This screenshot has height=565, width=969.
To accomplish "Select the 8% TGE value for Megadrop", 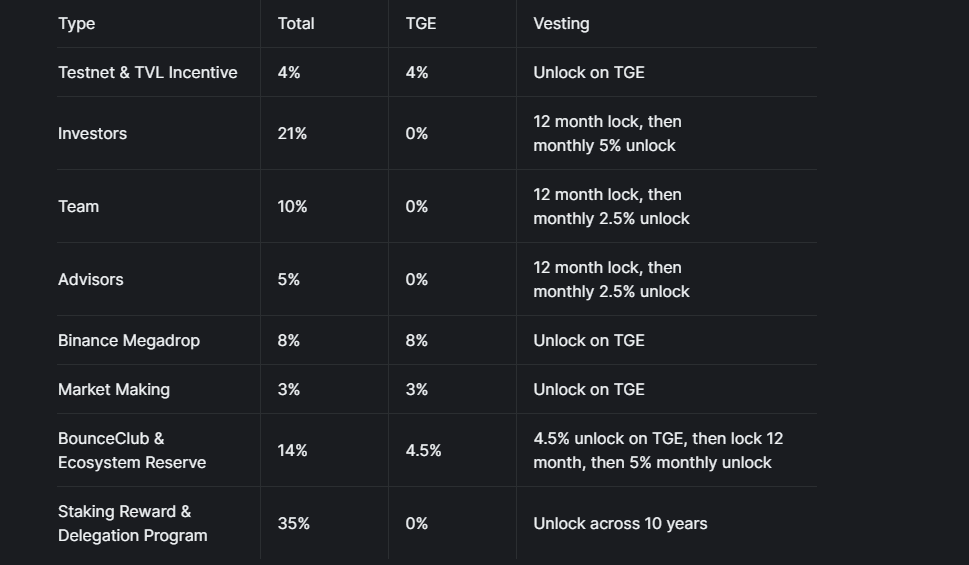I will (x=417, y=340).
